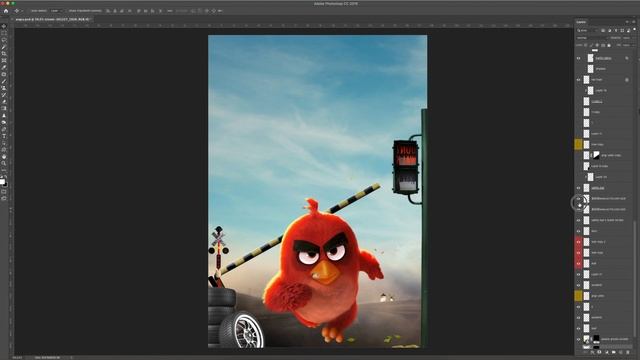640x360 pixels.
Task: Enable Quick Mask mode icon in toolbar
Action: [4, 191]
